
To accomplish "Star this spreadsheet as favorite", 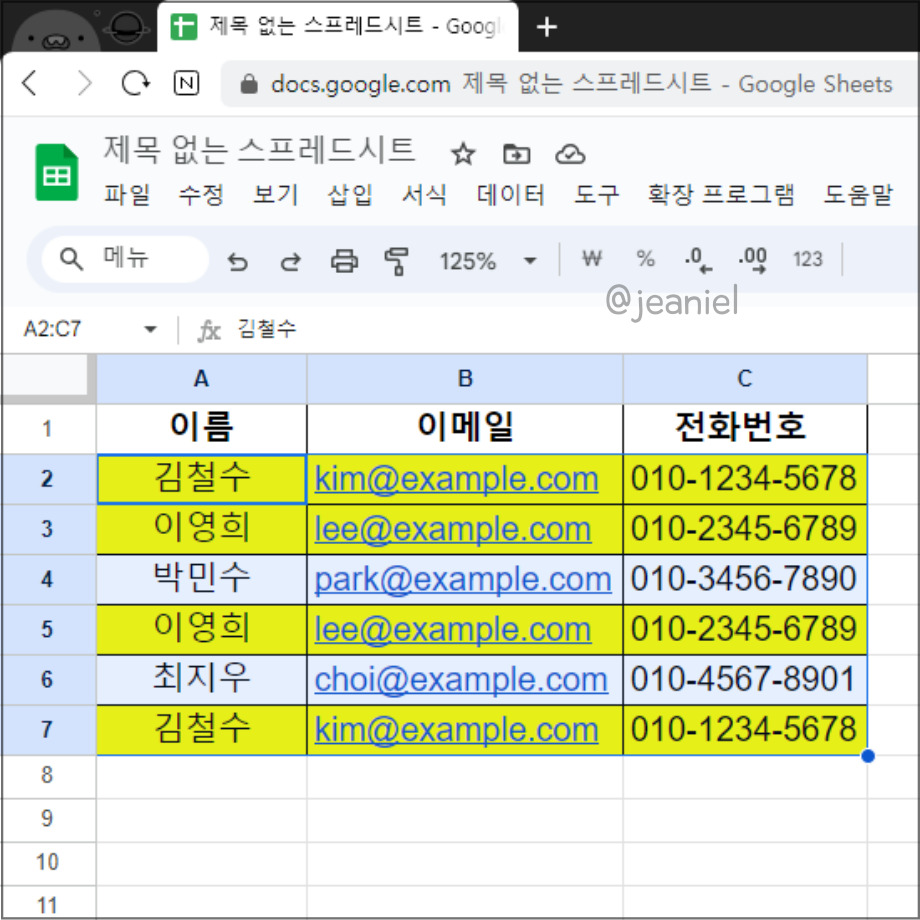I will [x=462, y=155].
